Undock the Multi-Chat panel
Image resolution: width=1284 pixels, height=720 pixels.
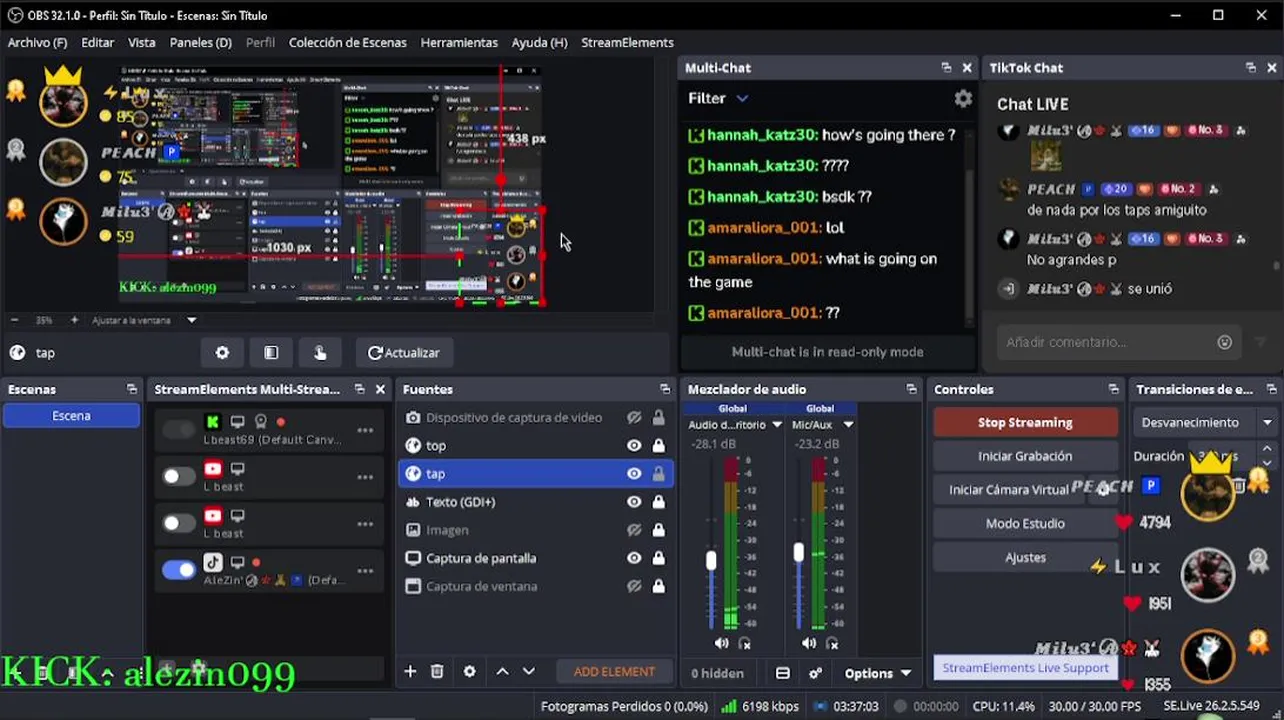pos(946,67)
